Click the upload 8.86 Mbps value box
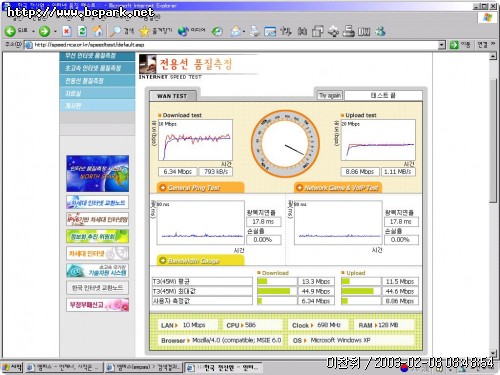This screenshot has height=375, width=500. pyautogui.click(x=360, y=171)
